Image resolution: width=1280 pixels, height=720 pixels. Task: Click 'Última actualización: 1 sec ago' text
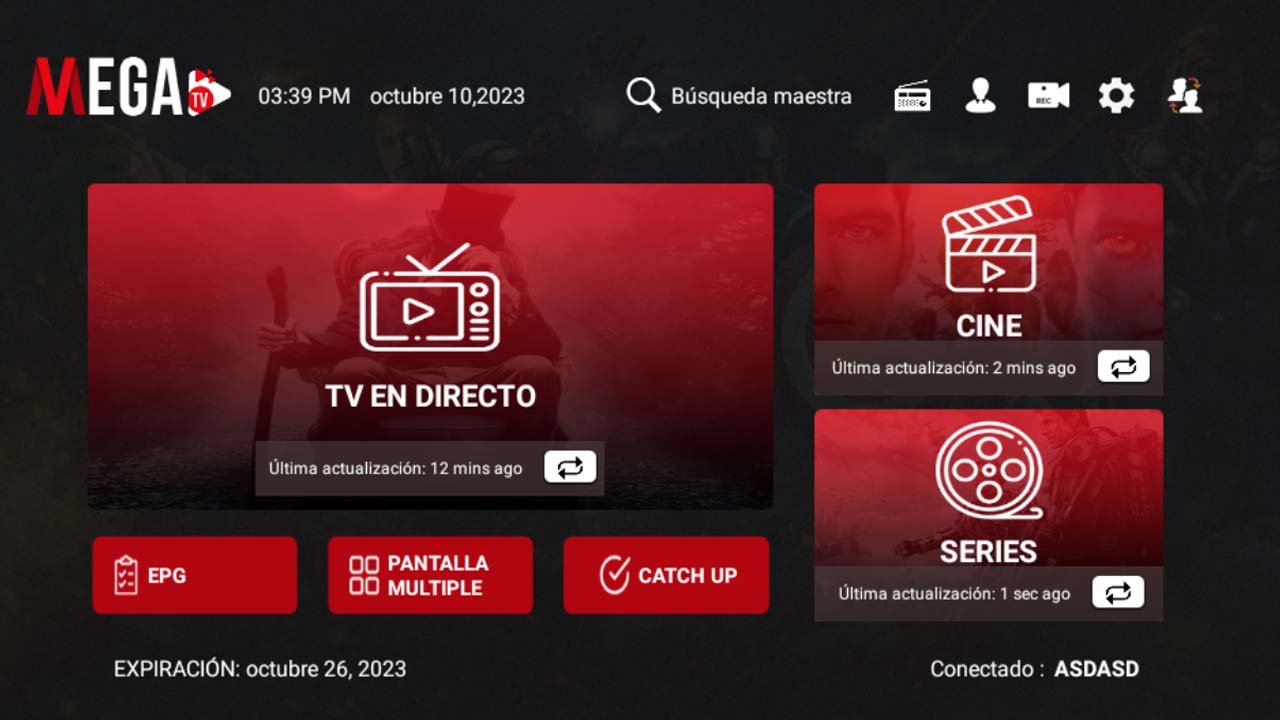click(x=954, y=594)
